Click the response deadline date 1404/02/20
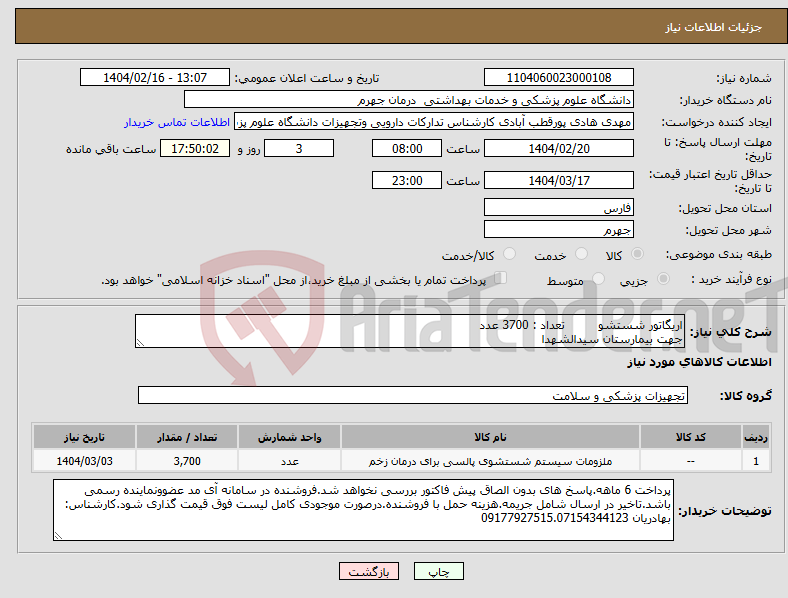Screen dimensions: 788x598 (558, 148)
